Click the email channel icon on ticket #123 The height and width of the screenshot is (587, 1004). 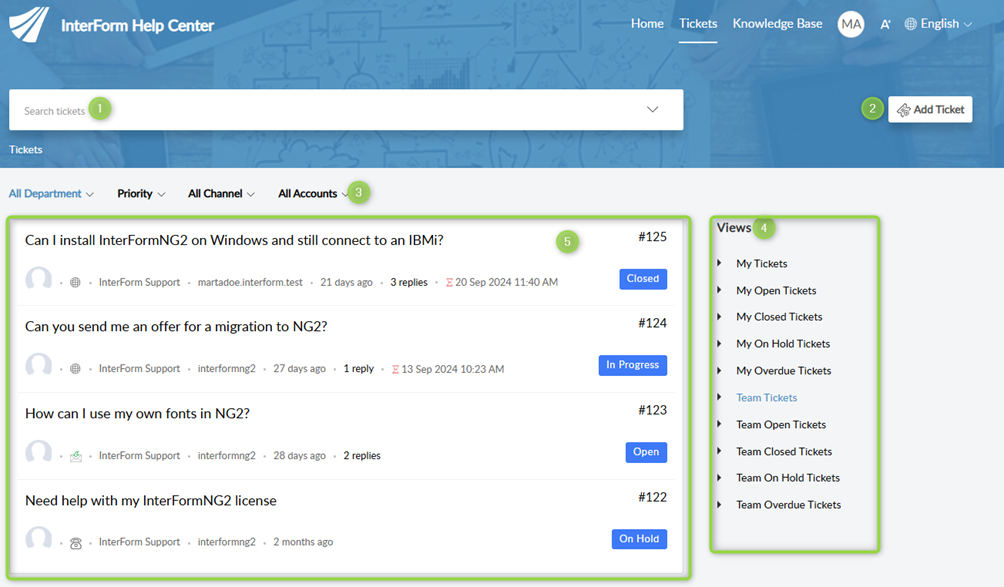coord(76,456)
